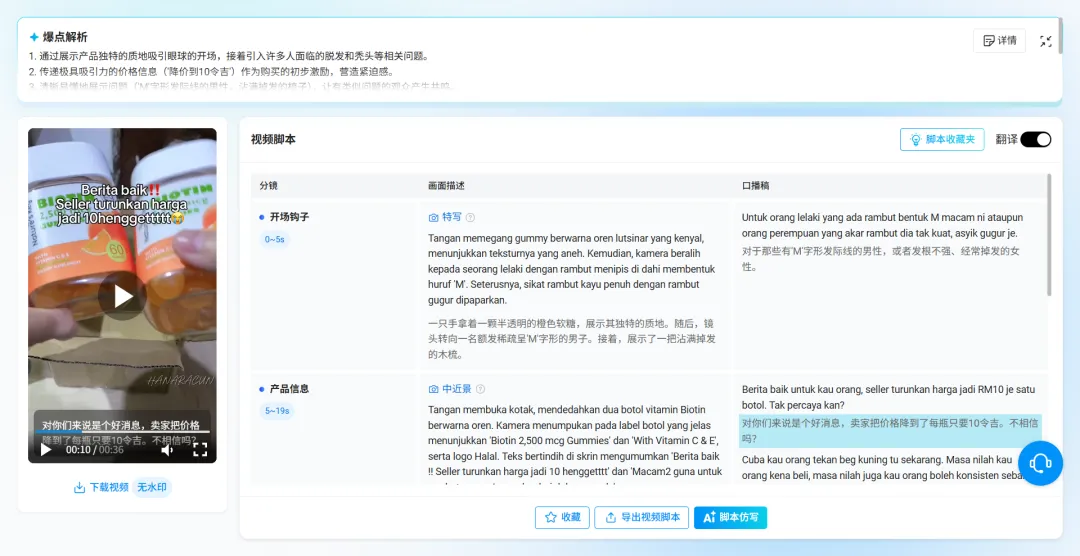The height and width of the screenshot is (556, 1080).
Task: Open the customer support headset chat icon
Action: tap(1040, 463)
